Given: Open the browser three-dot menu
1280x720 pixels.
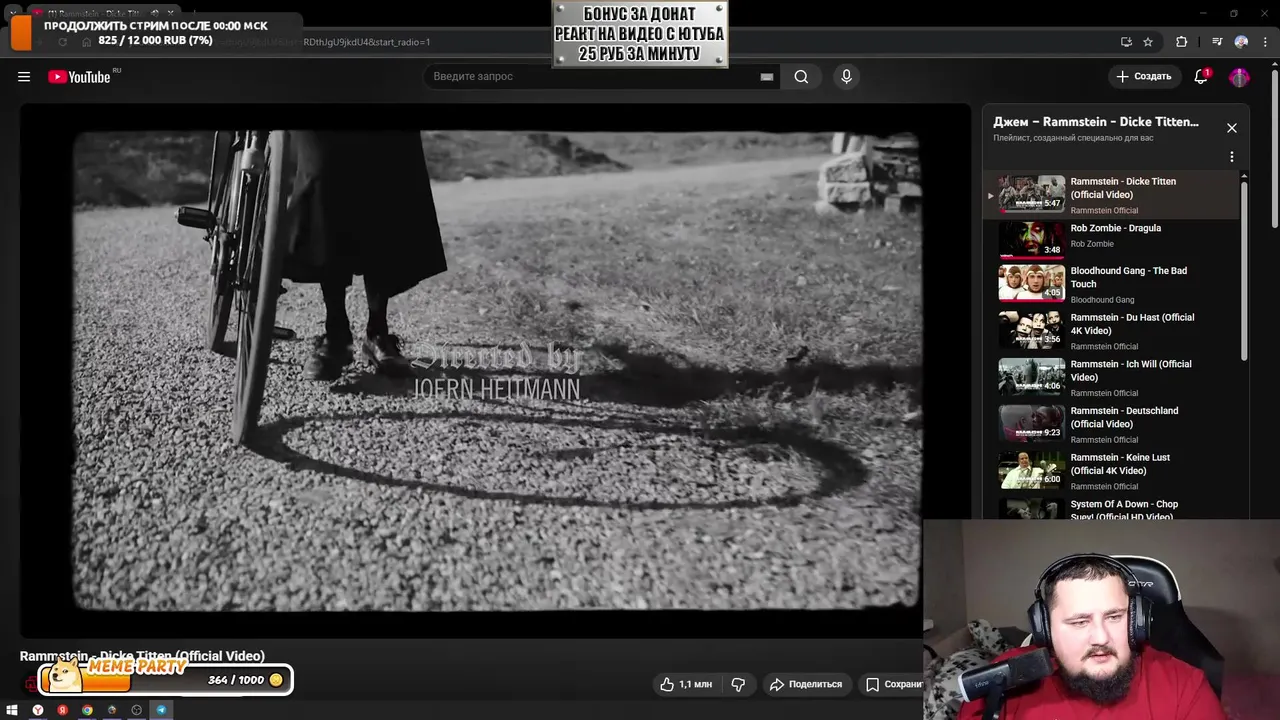Looking at the screenshot, I should 1264,42.
